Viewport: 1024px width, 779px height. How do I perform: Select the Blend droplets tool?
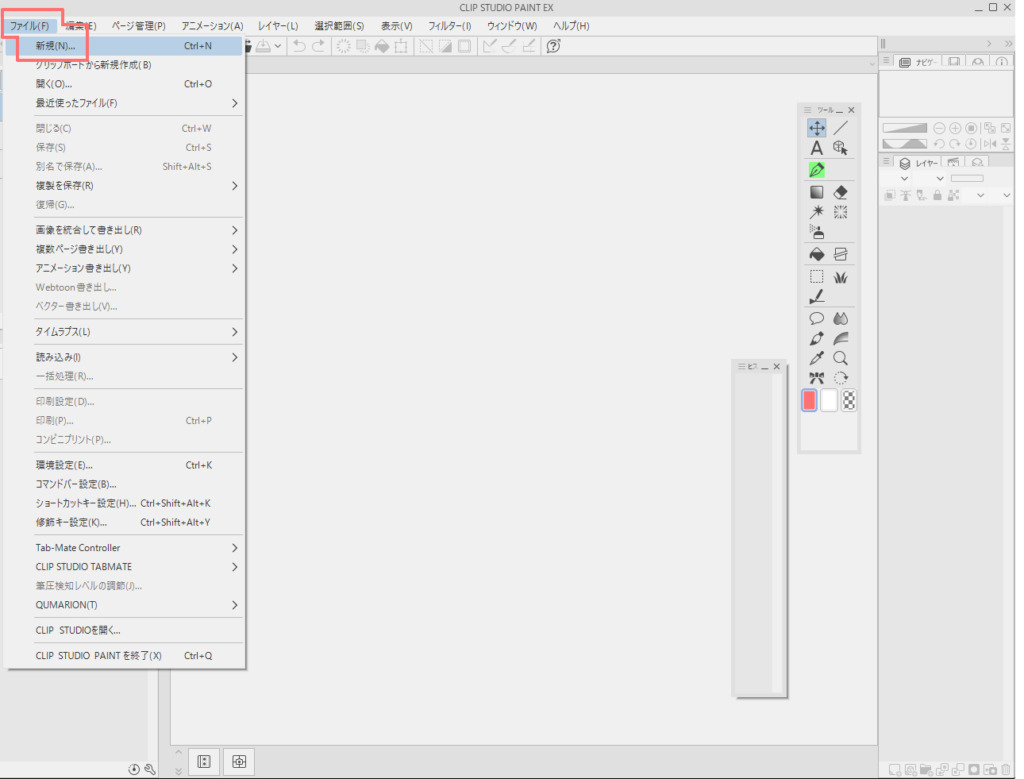pyautogui.click(x=840, y=319)
